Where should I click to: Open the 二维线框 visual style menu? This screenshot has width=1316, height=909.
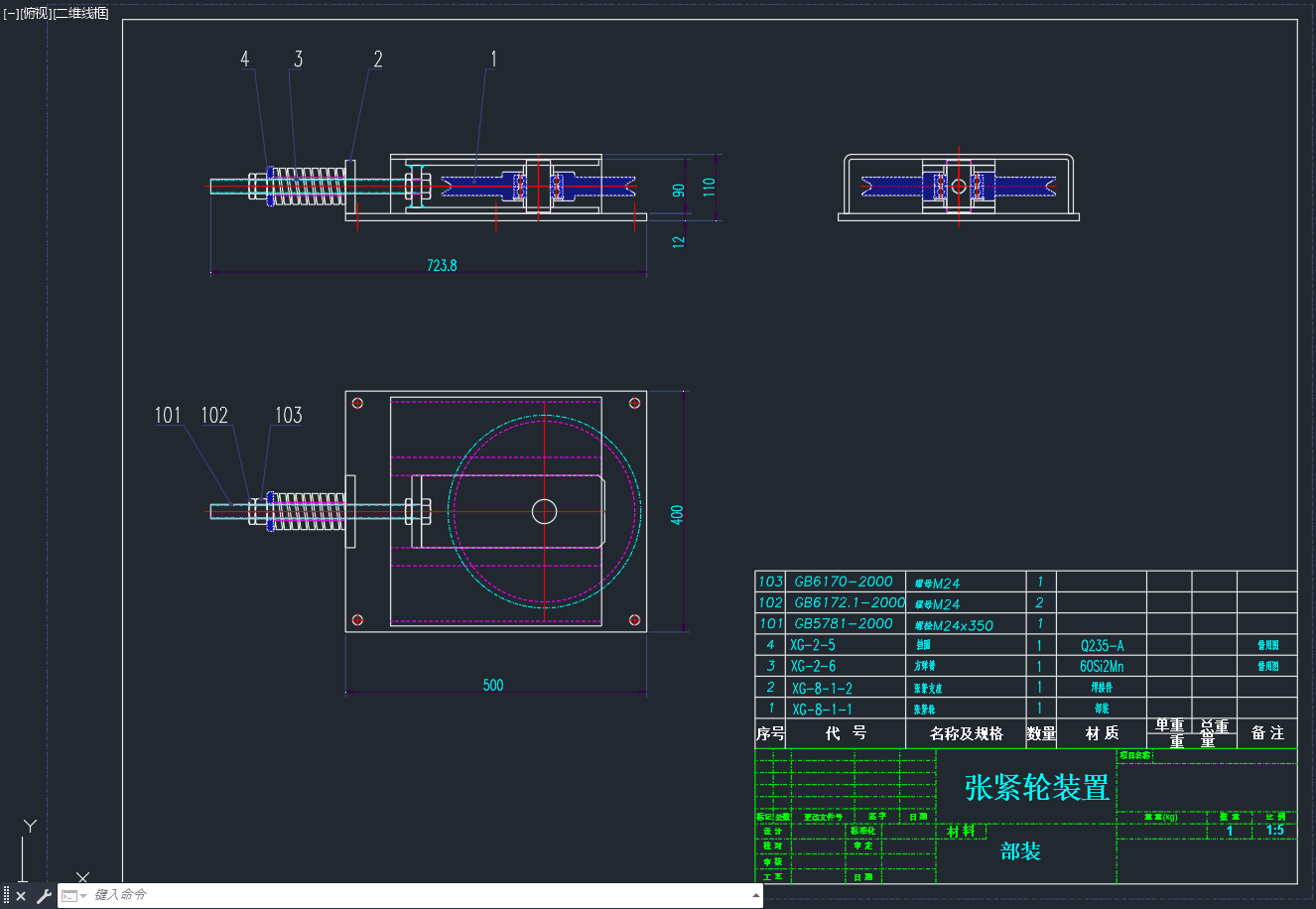tap(81, 13)
